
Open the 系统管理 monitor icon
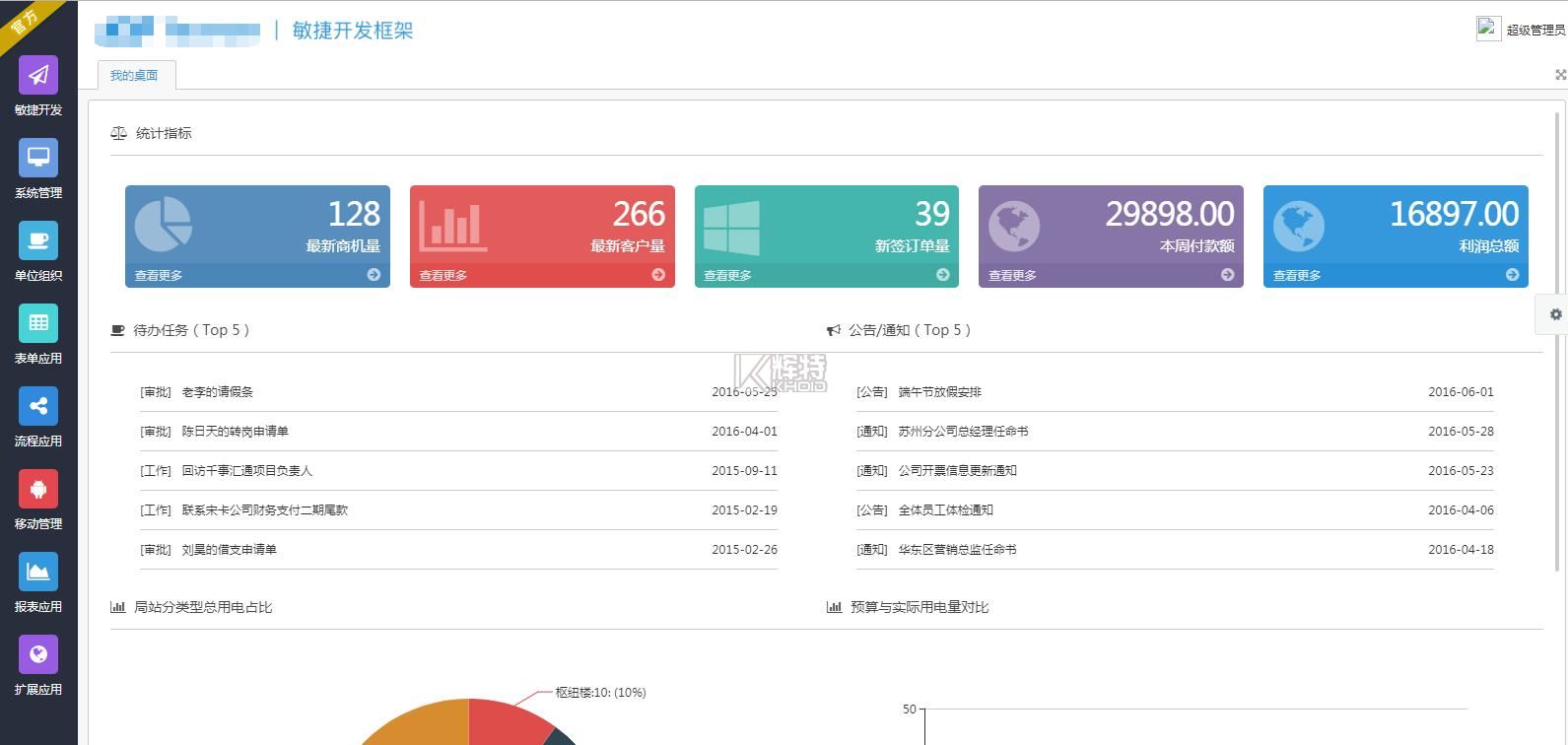38,159
